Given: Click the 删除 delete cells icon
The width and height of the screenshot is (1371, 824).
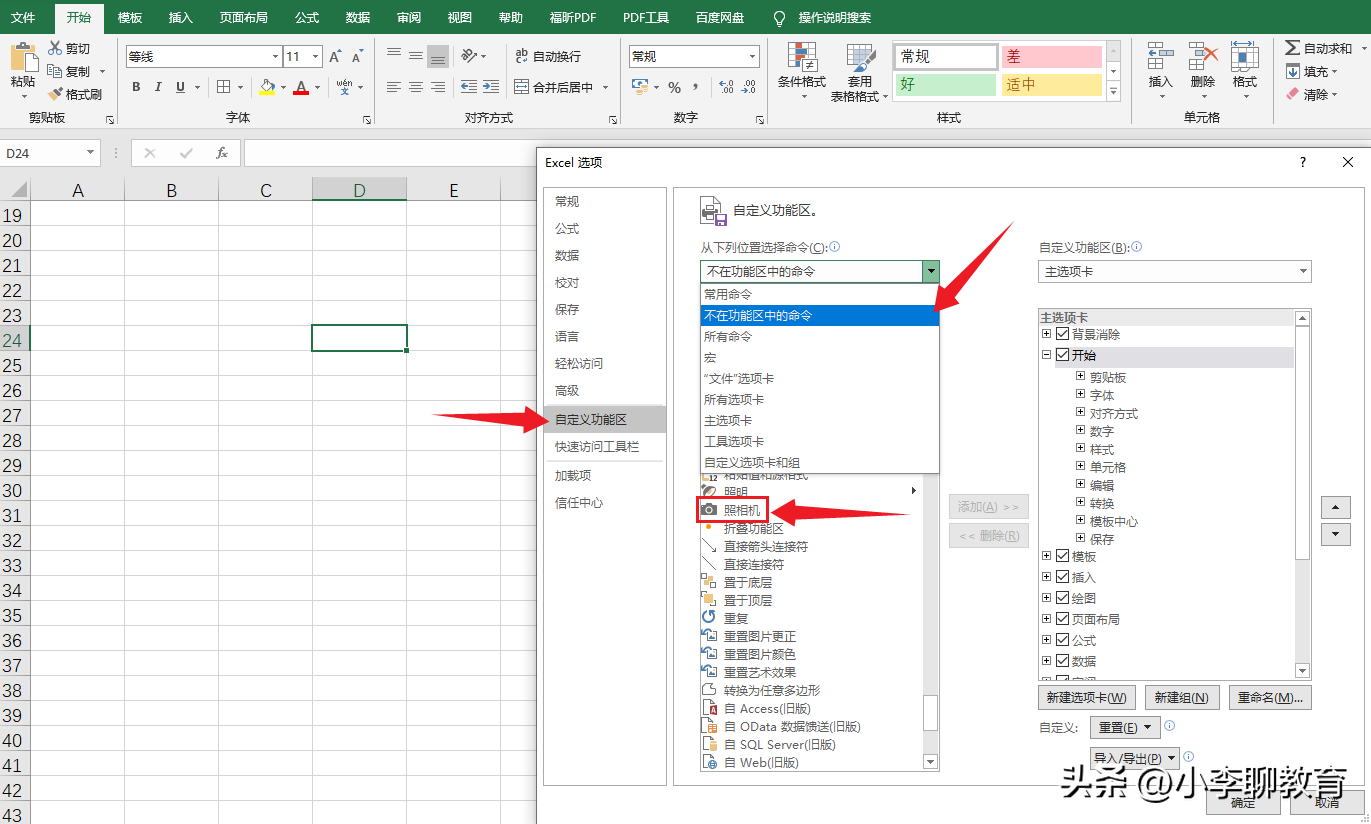Looking at the screenshot, I should pos(1203,57).
